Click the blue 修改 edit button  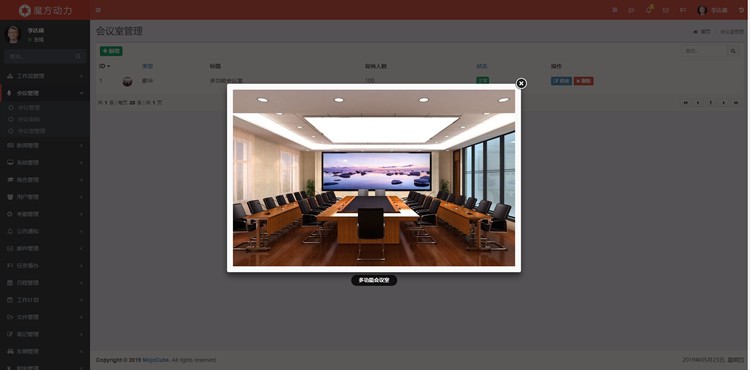tap(561, 81)
